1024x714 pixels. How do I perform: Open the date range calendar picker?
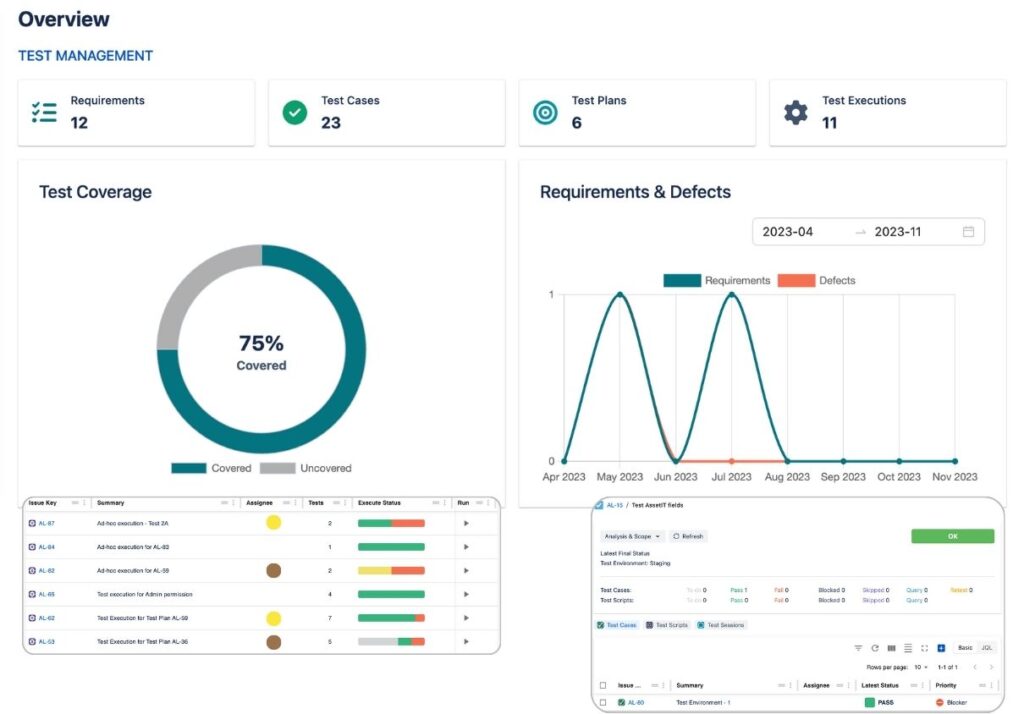[967, 231]
